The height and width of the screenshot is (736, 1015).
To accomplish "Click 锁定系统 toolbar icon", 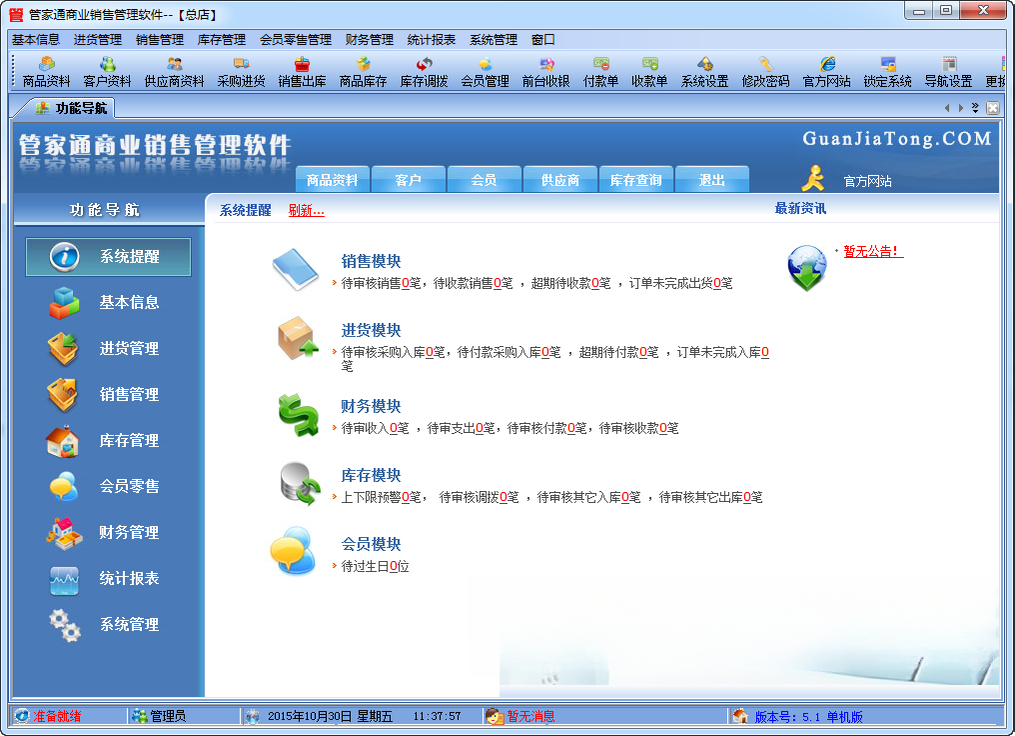I will (x=887, y=72).
